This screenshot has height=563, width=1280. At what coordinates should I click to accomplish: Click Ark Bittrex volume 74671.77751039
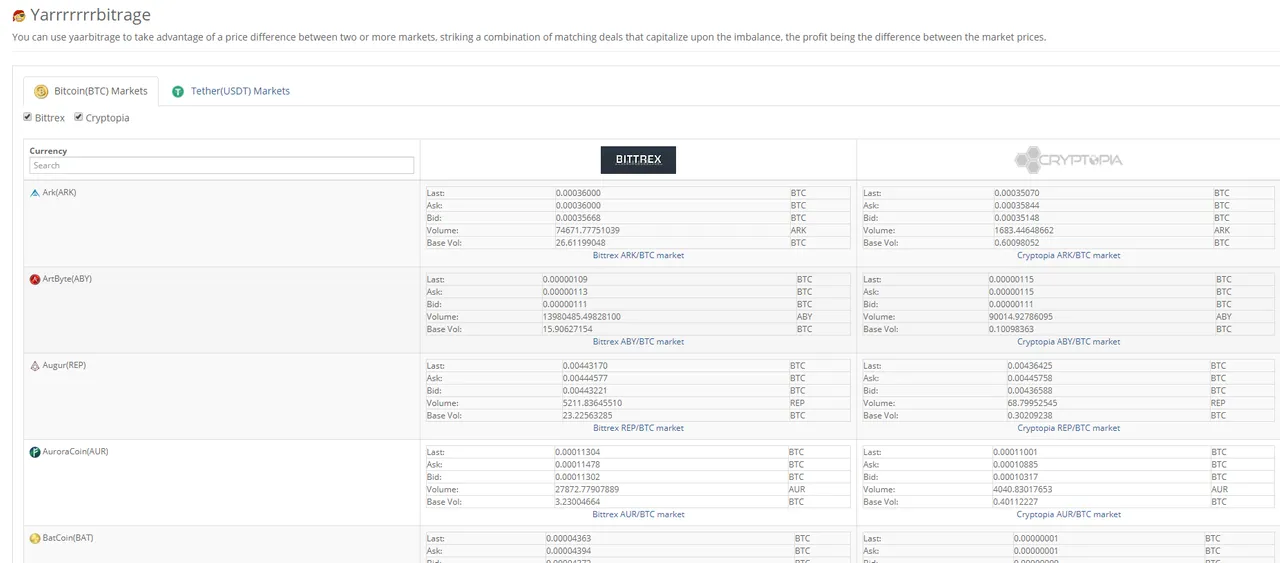coord(588,230)
